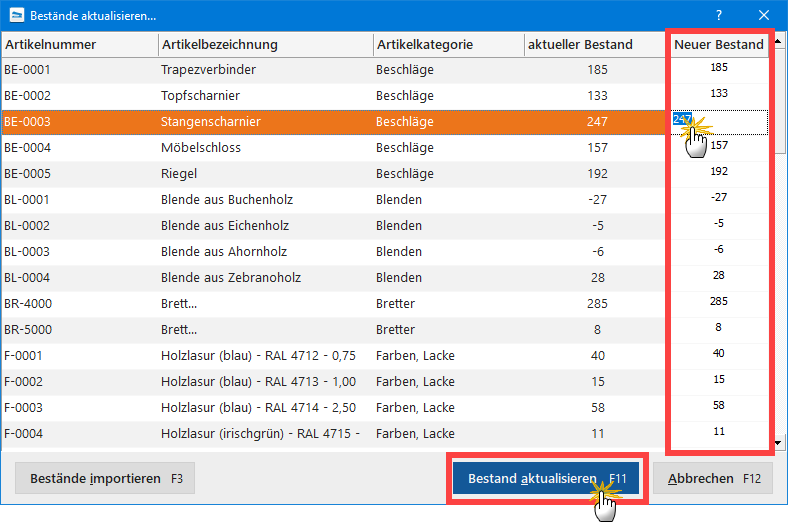788x524 pixels.
Task: Select the BE-0004 Möbelschloss row
Action: (333, 148)
